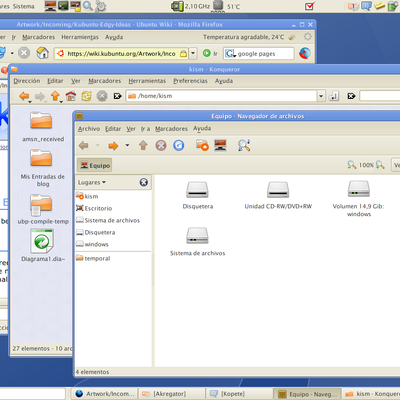Click Konqueror /home/kism location field
Screen dimensions: 400x400
coord(222,96)
